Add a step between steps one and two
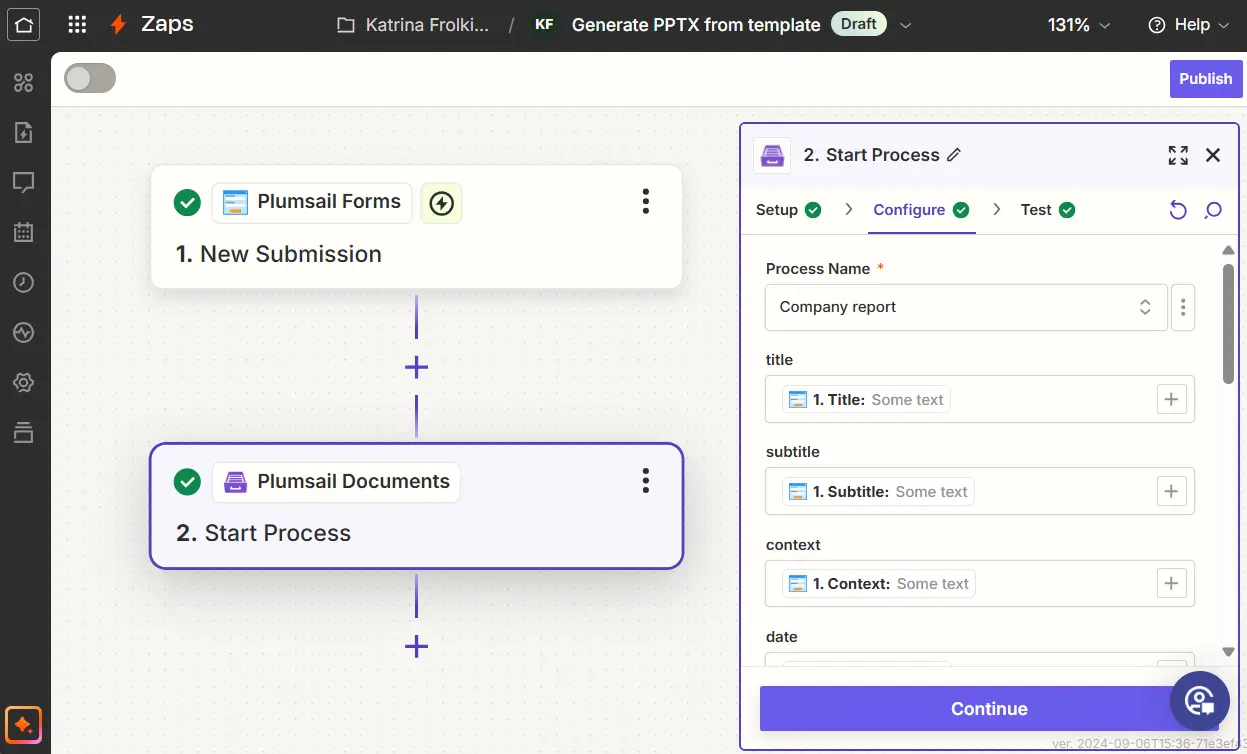 (416, 367)
